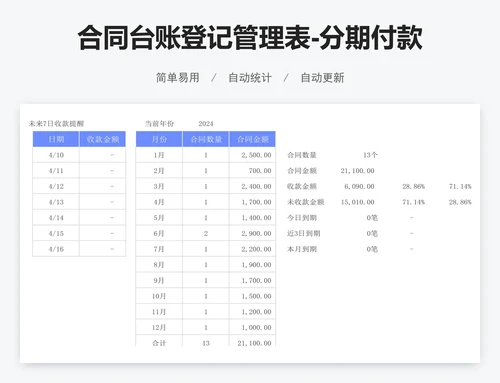The image size is (500, 383).
Task: Select the subtitle text 简单易用
Action: [x=178, y=78]
